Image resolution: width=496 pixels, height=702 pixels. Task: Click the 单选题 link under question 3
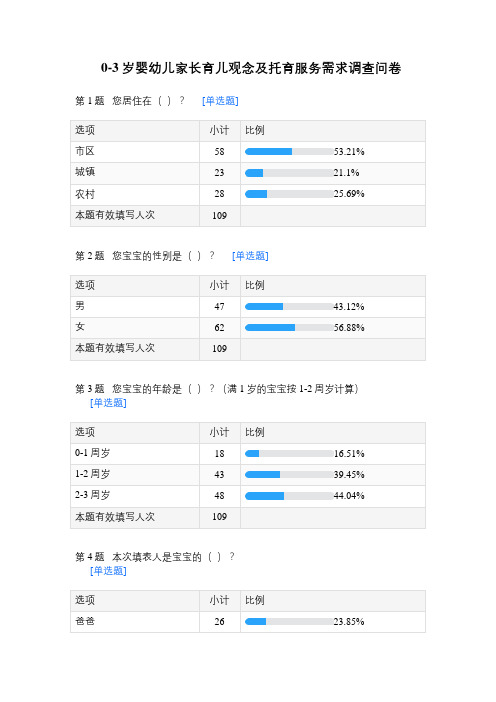(x=108, y=402)
